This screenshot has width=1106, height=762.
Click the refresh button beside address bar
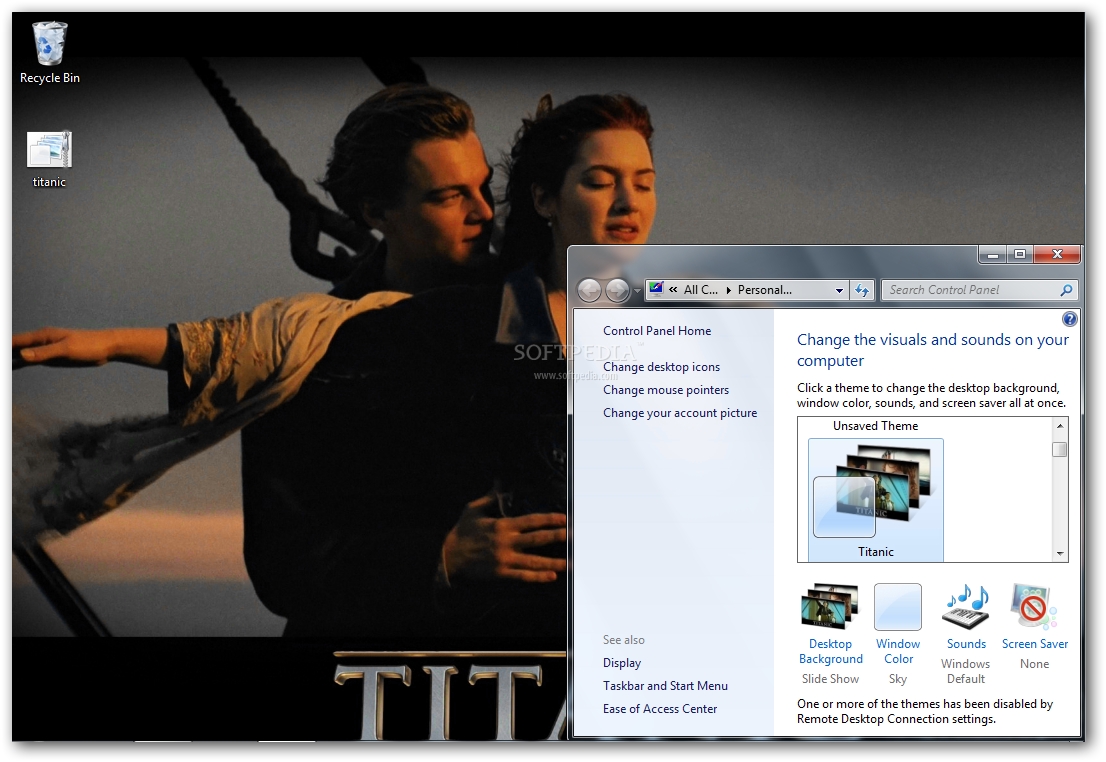862,290
